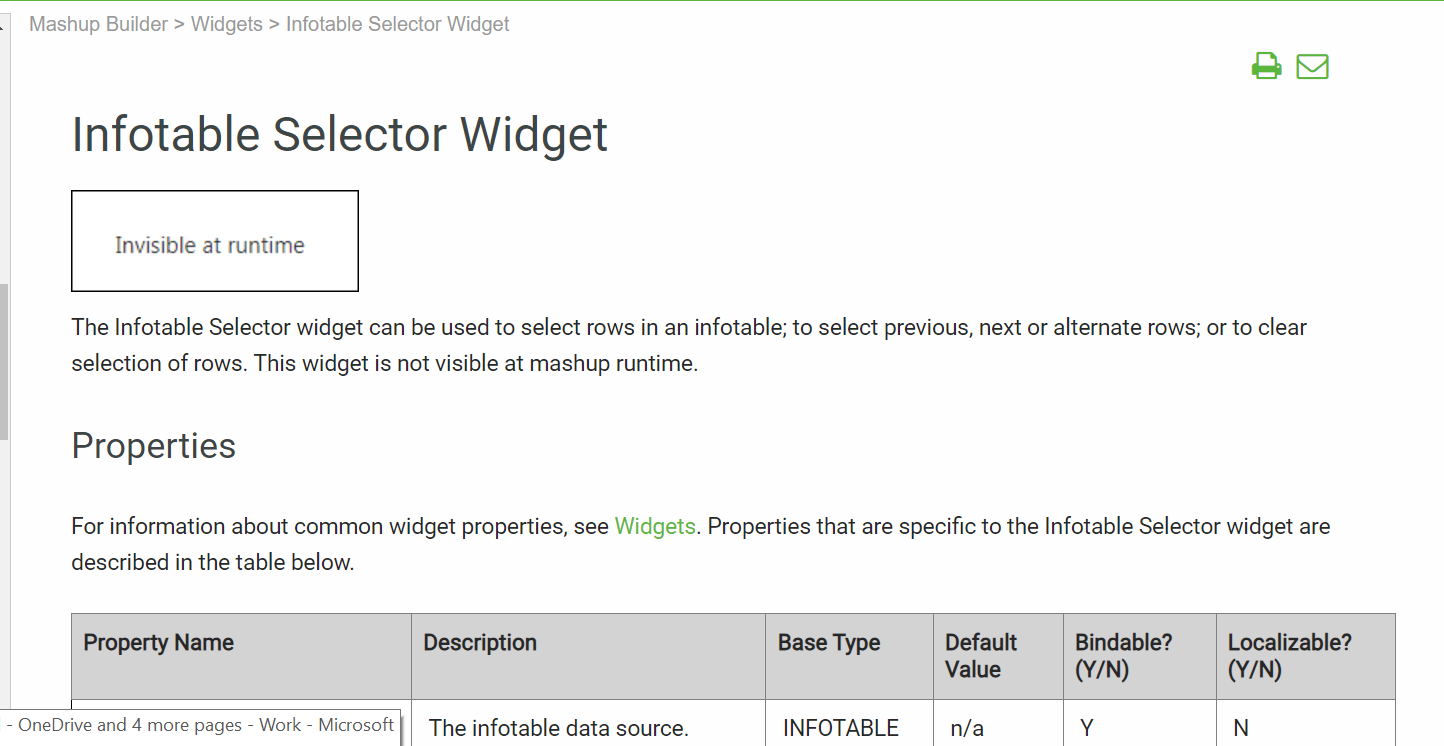Viewport: 1444px width, 746px height.
Task: Click the Invisible at runtime widget image
Action: click(215, 241)
